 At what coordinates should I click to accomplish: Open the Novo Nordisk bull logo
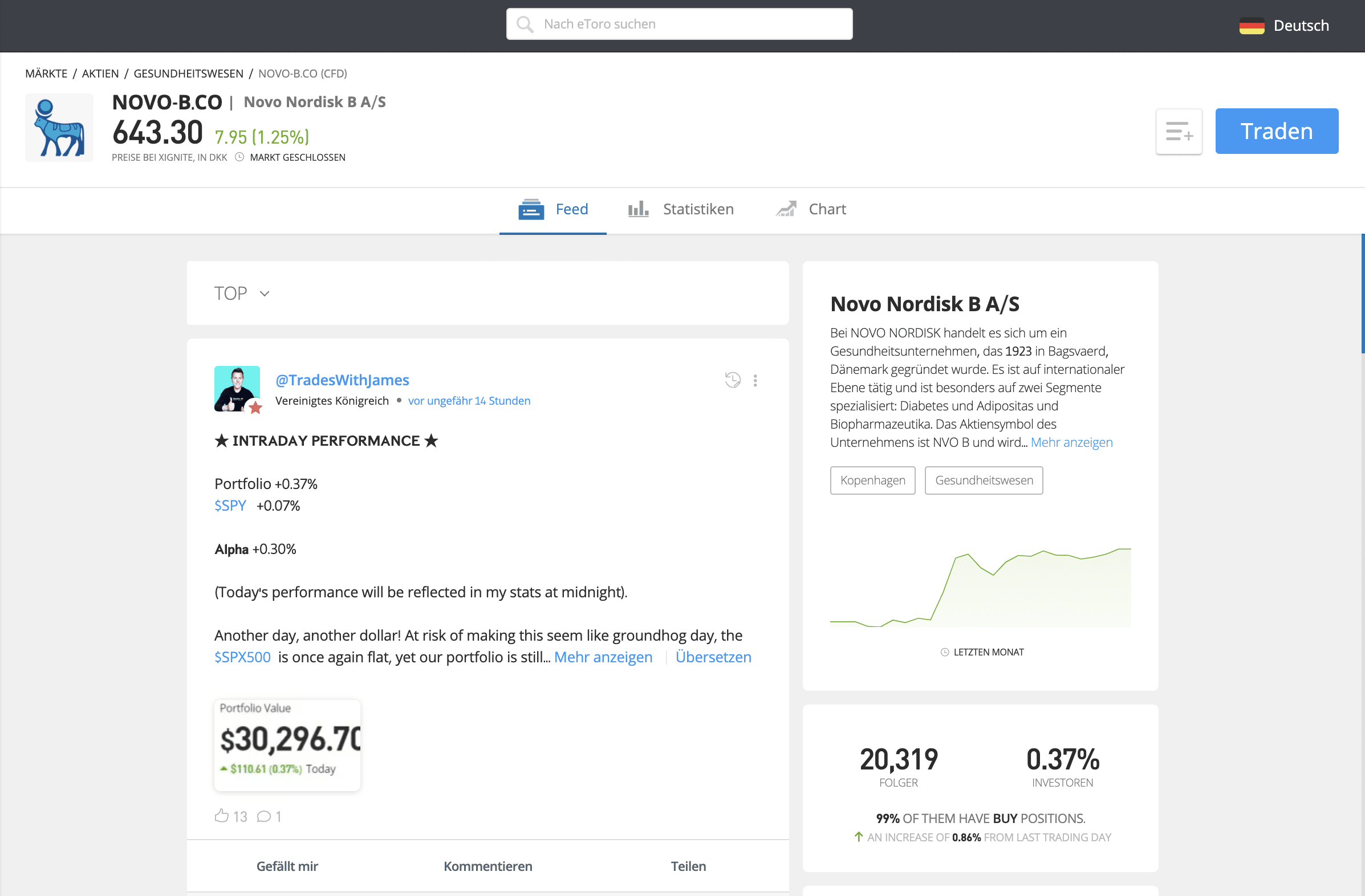coord(59,127)
